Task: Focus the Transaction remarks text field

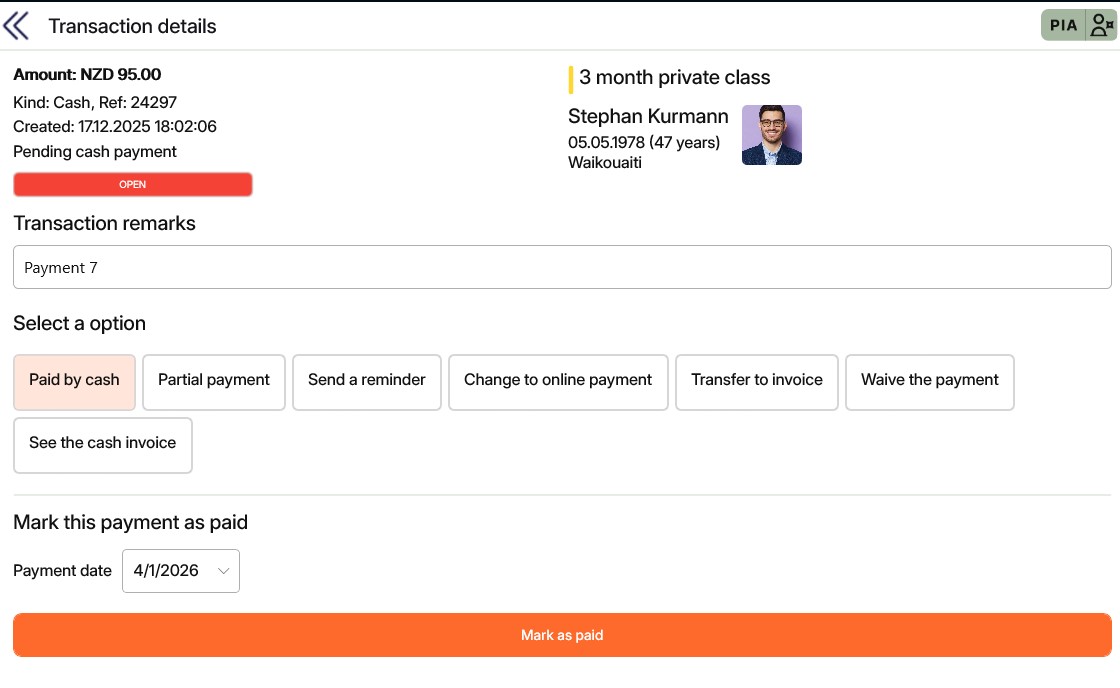Action: point(562,267)
